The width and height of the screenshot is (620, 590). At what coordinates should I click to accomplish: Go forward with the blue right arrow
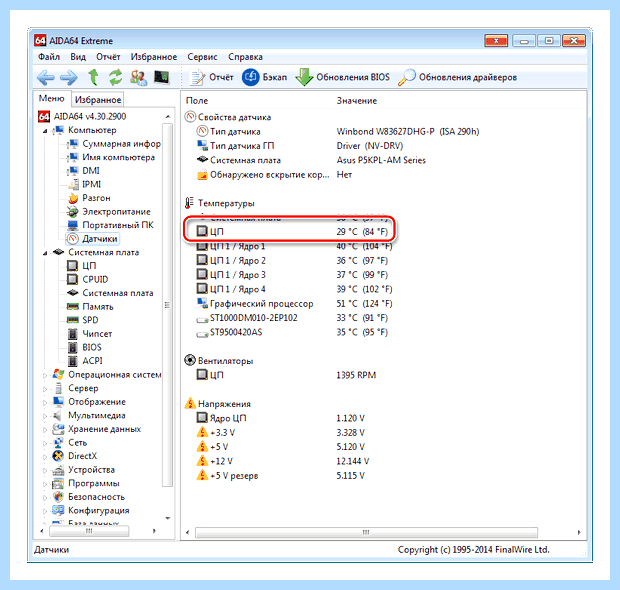click(x=69, y=78)
